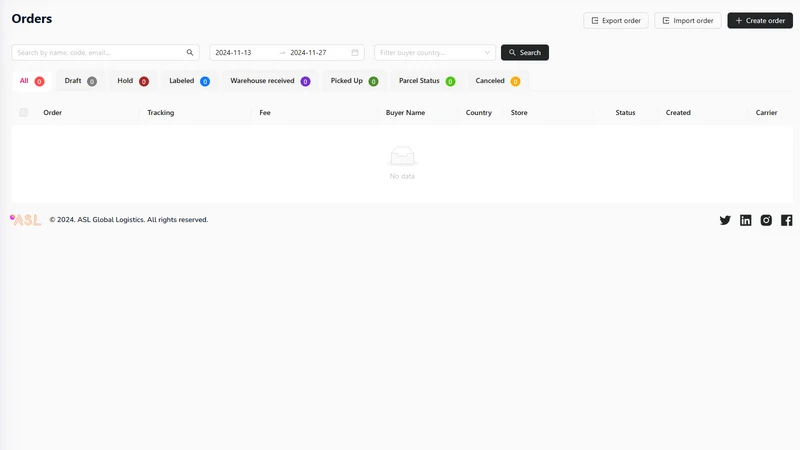
Task: Open the Twitter icon link
Action: point(725,220)
